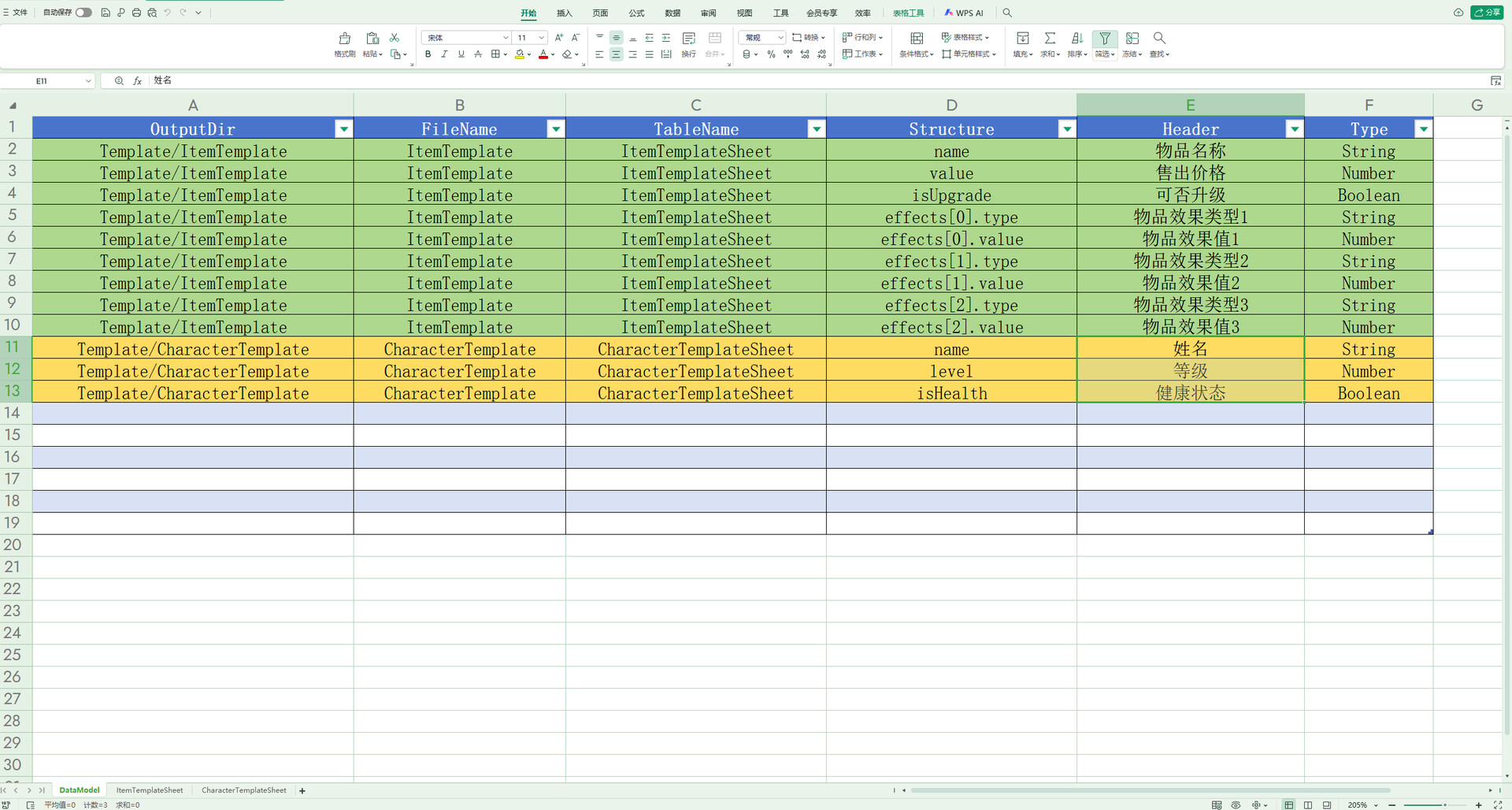Screen dimensions: 1512x810
Task: Click inside the formula bar
Action: tap(472, 80)
